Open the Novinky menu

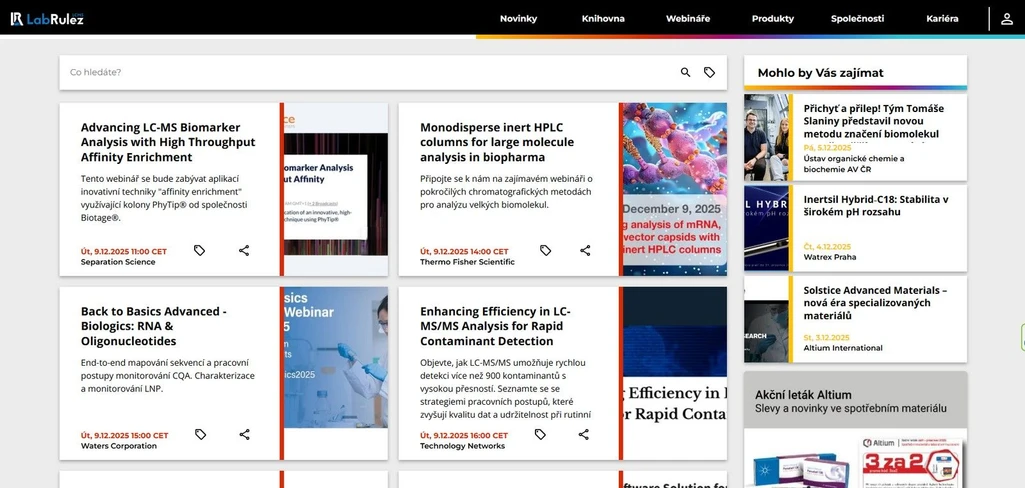pyautogui.click(x=518, y=18)
